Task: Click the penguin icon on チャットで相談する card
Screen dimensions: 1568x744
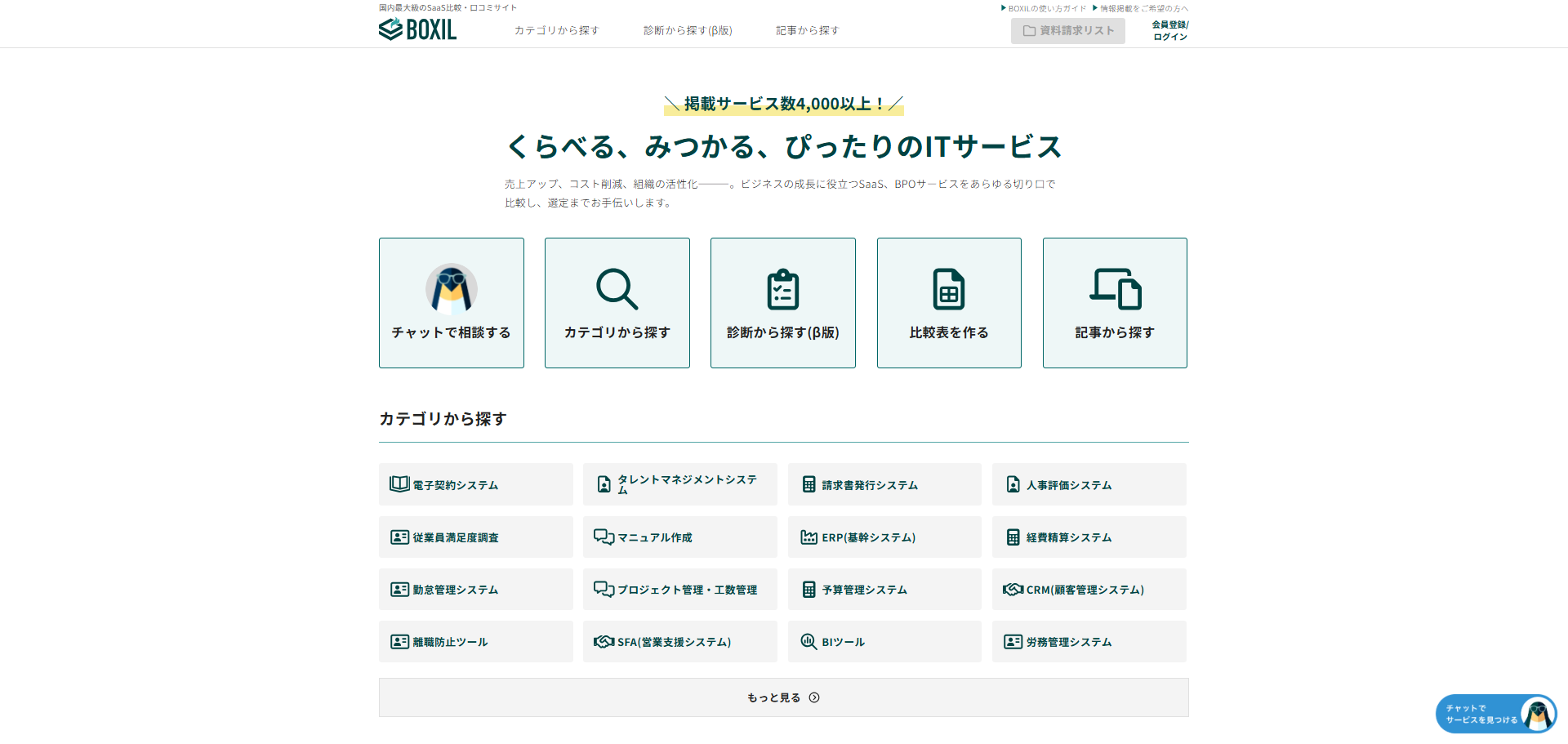Action: [451, 288]
